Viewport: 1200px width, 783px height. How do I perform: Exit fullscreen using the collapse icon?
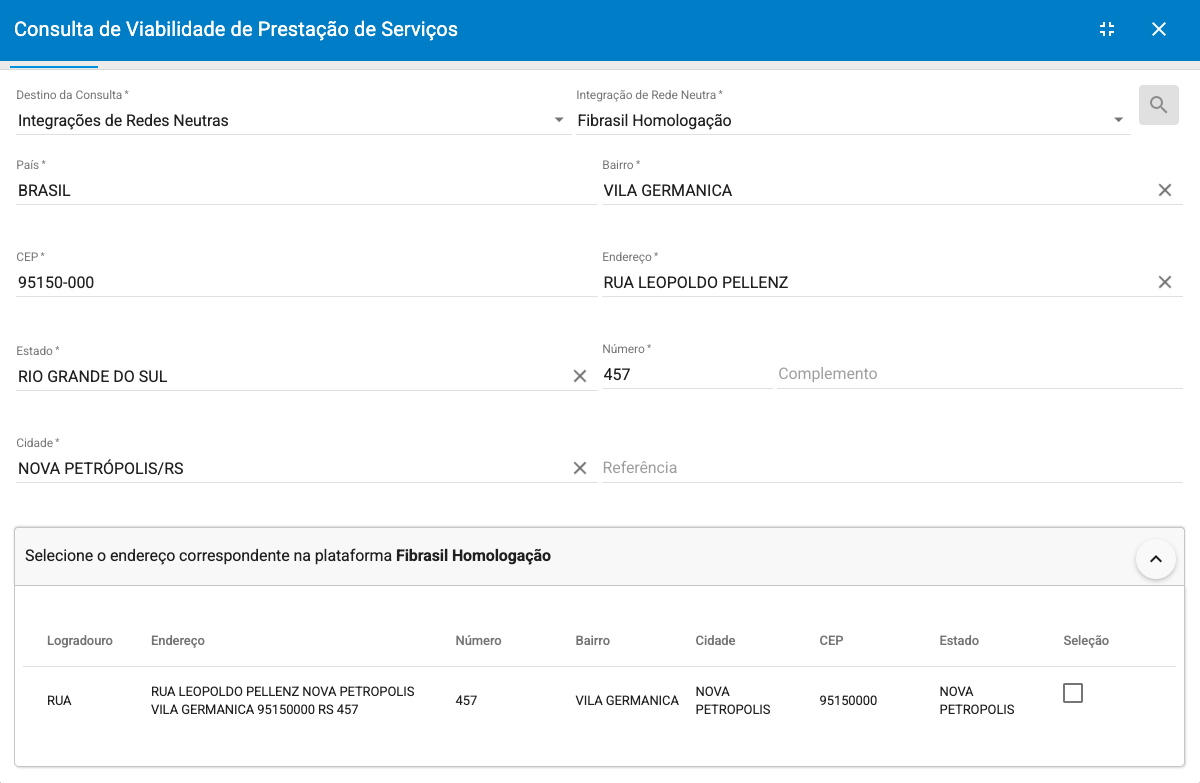click(x=1106, y=29)
